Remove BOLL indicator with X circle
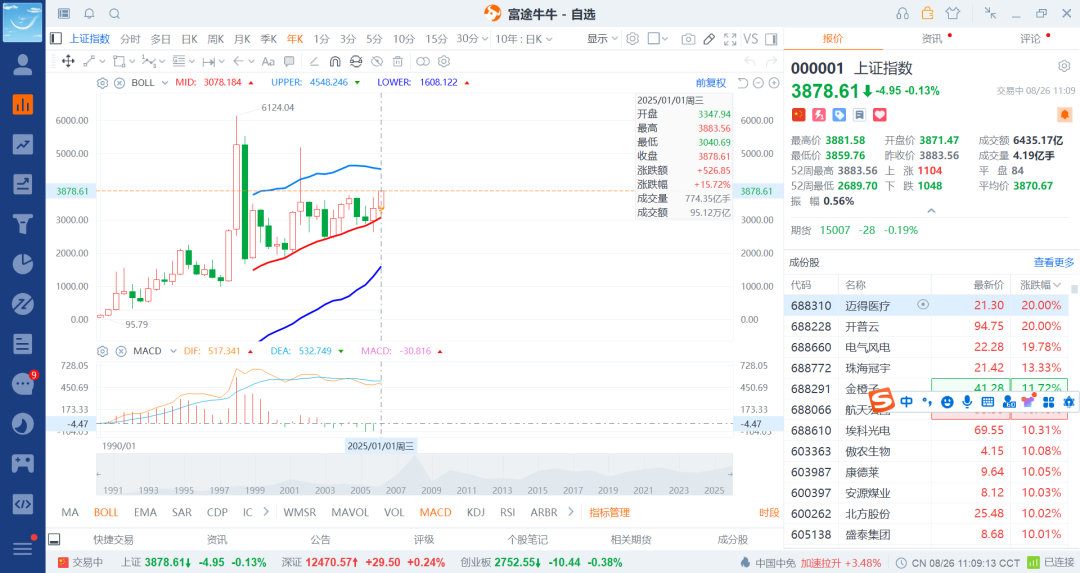 point(119,83)
